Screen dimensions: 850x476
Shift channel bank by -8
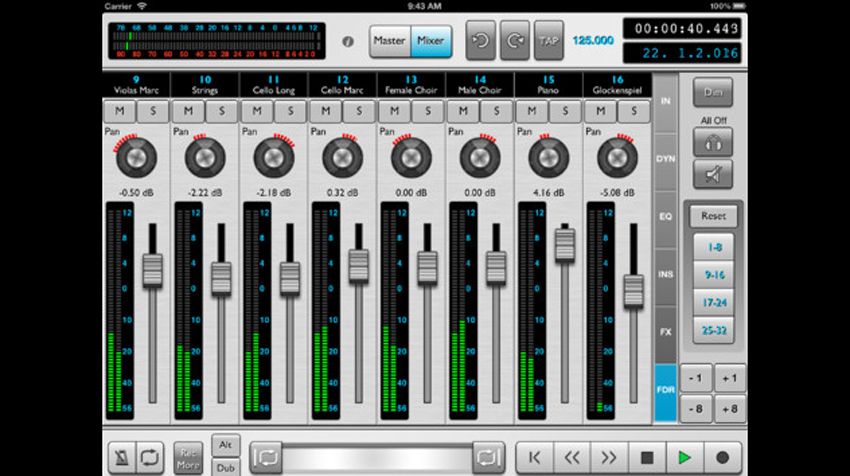click(696, 409)
